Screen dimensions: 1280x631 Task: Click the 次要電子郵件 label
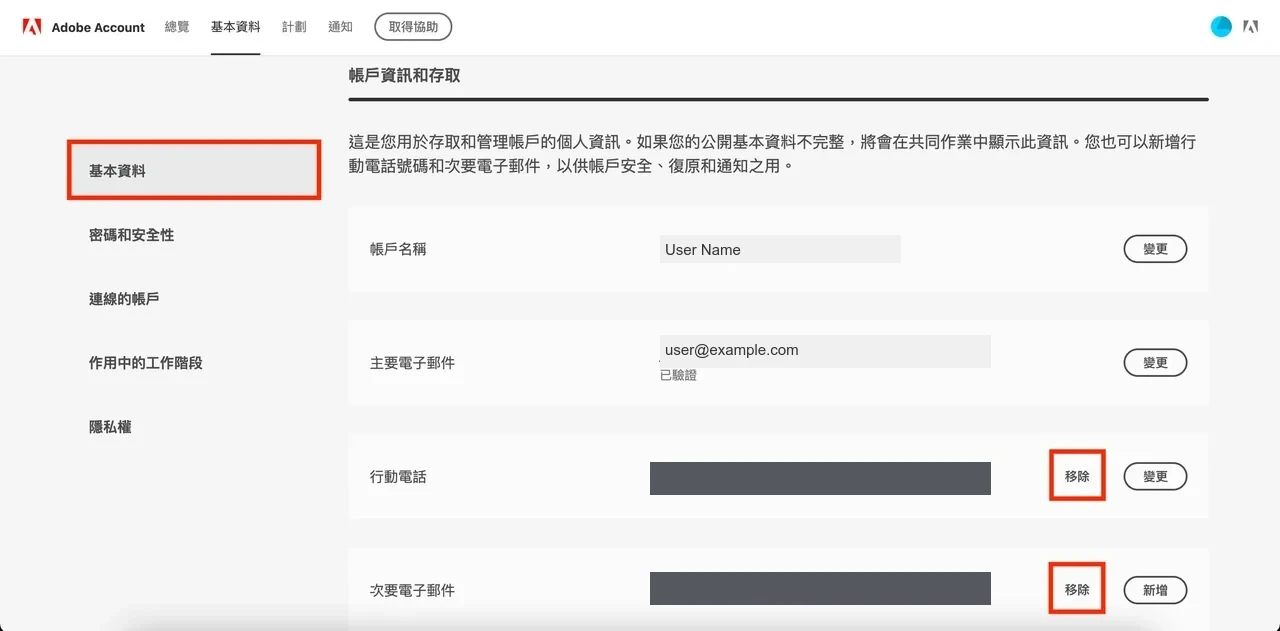(x=412, y=591)
